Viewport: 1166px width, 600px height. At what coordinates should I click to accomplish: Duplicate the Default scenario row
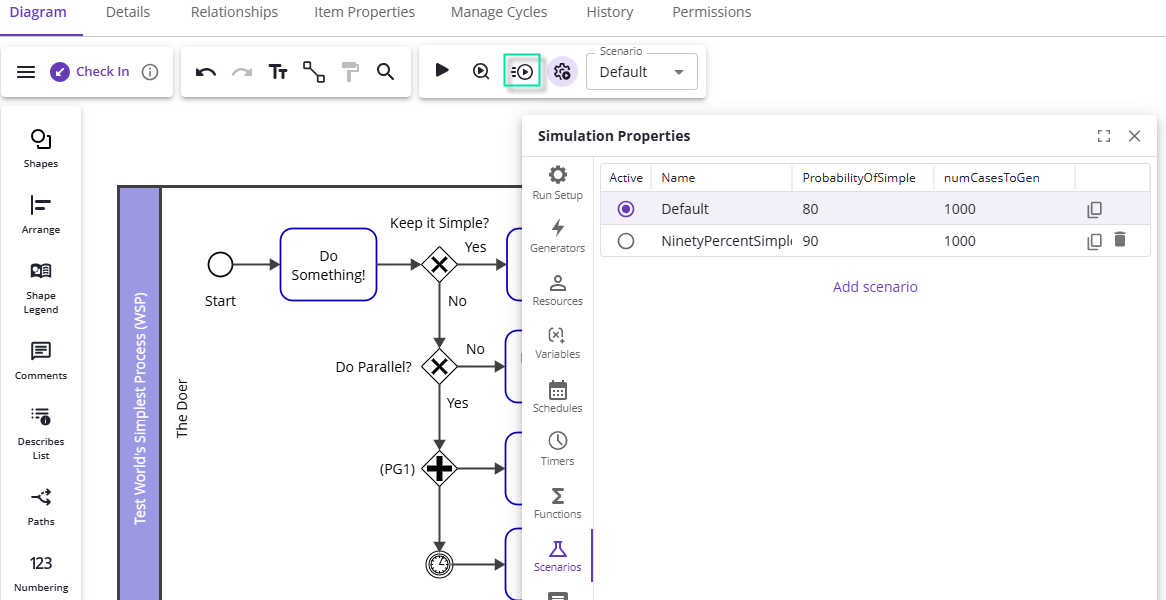pyautogui.click(x=1094, y=210)
